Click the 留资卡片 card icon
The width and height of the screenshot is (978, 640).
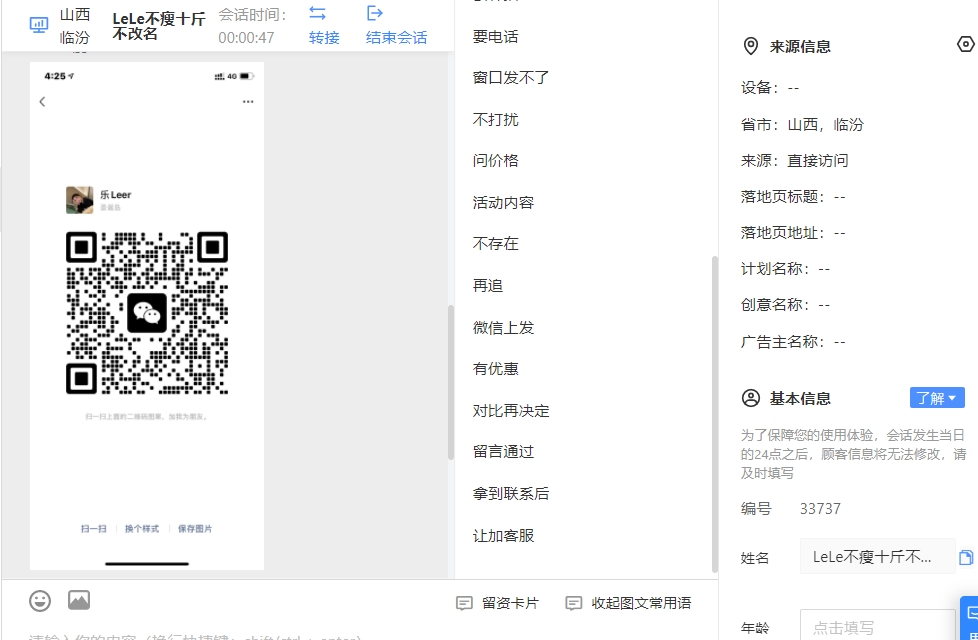point(464,603)
